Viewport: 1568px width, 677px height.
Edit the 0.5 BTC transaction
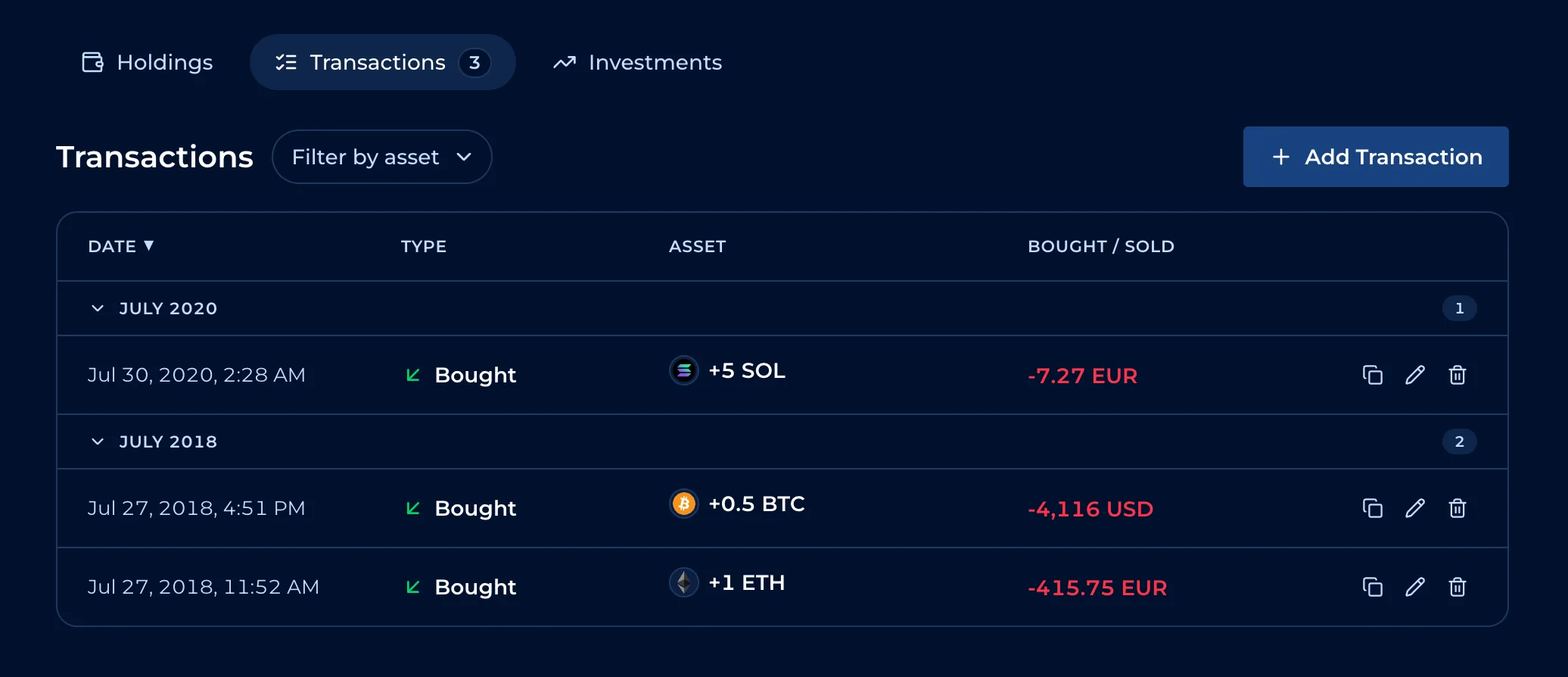1415,508
